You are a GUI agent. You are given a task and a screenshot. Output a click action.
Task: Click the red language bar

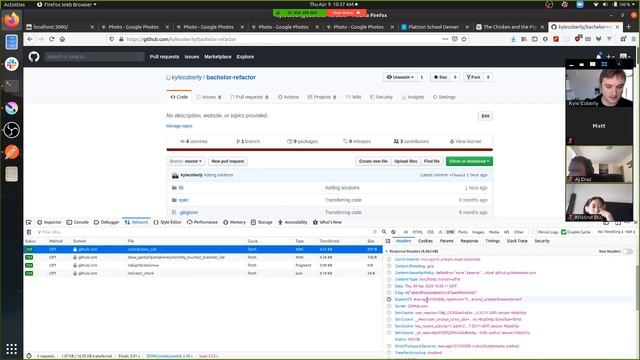pos(329,150)
